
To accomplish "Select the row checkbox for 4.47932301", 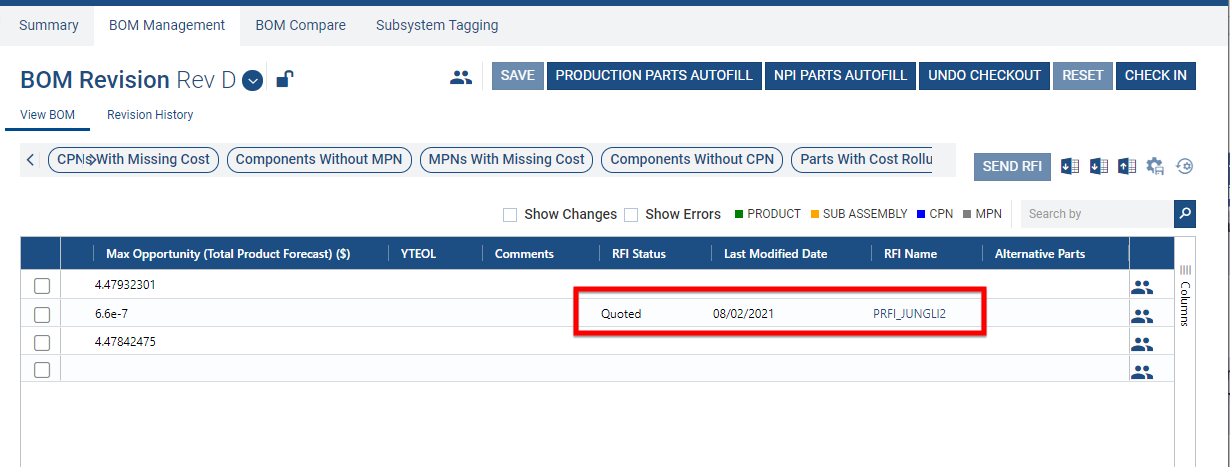I will point(42,287).
